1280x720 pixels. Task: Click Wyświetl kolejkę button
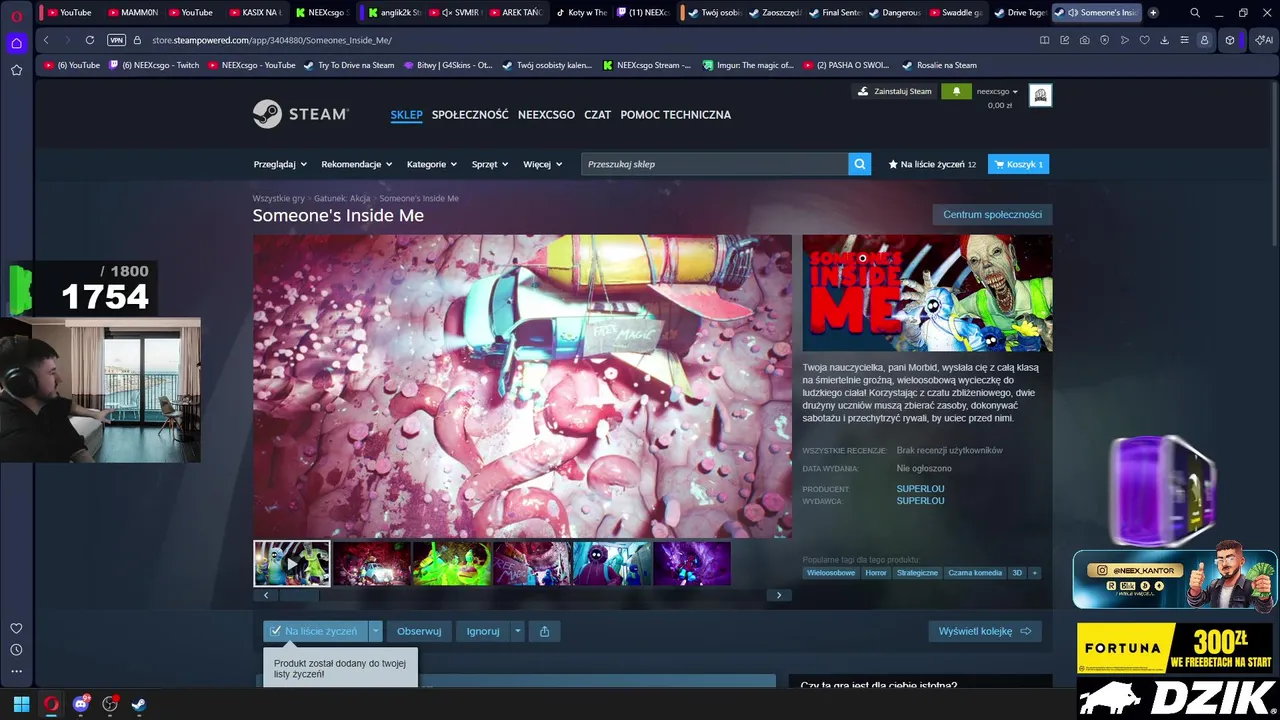985,631
